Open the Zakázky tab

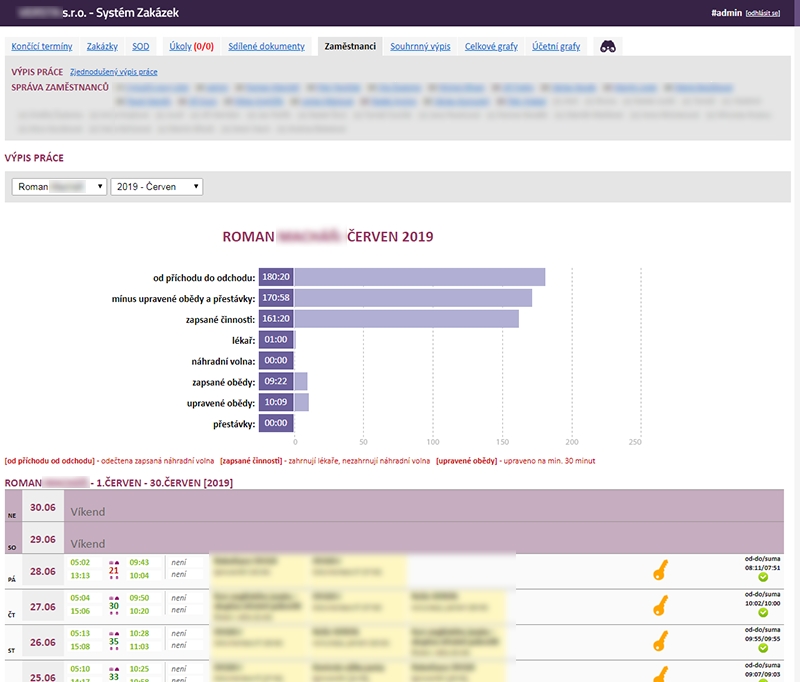pos(102,46)
